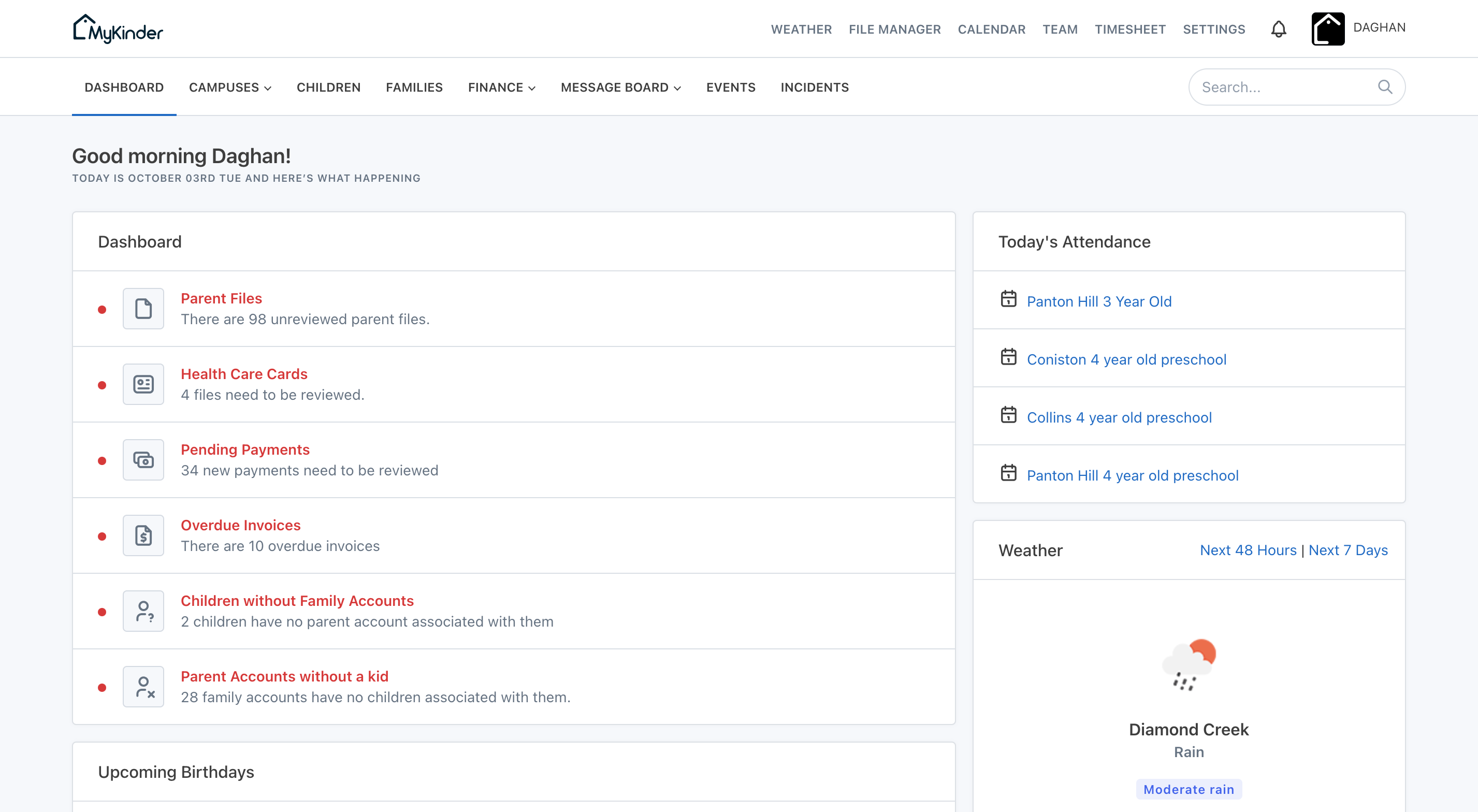This screenshot has width=1478, height=812.
Task: Open the Pending Payments link
Action: 245,450
